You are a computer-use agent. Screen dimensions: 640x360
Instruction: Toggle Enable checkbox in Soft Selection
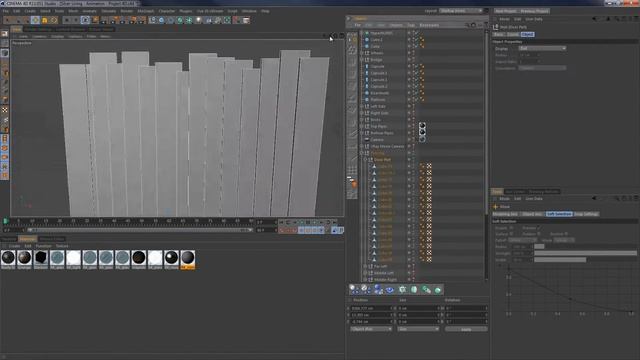tap(511, 228)
